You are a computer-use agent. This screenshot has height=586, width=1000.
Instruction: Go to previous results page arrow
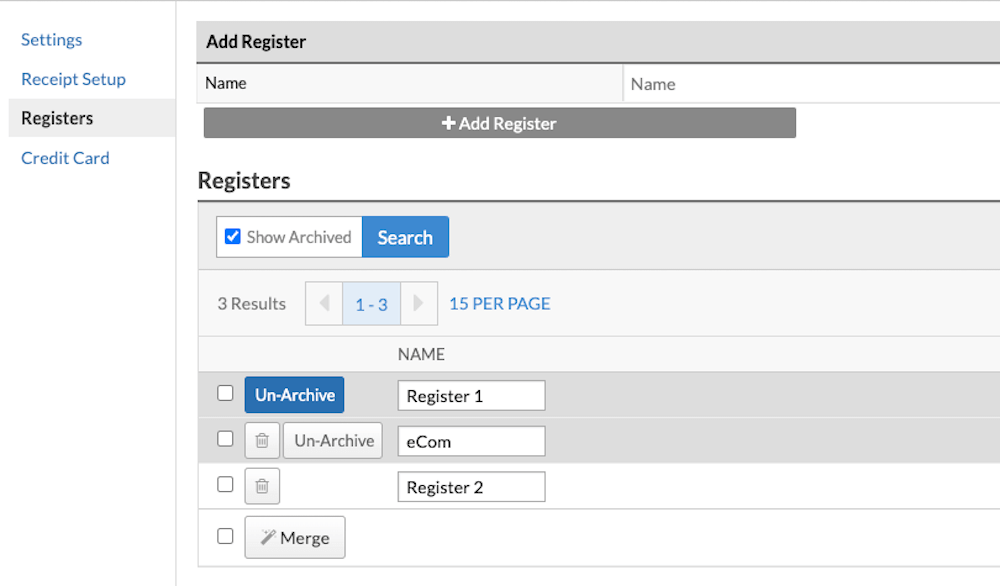pos(324,304)
